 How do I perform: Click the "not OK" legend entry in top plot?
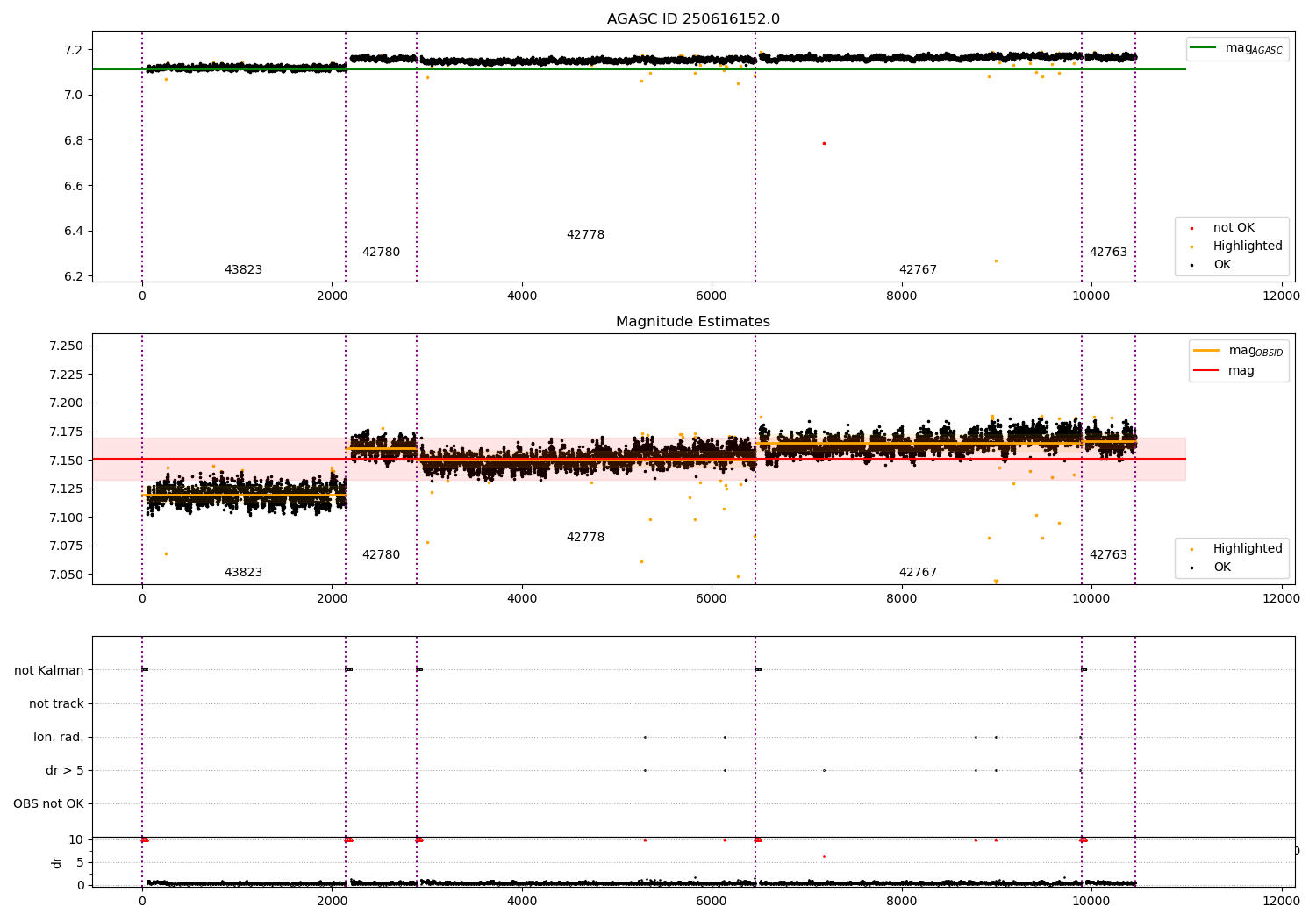(x=1234, y=228)
